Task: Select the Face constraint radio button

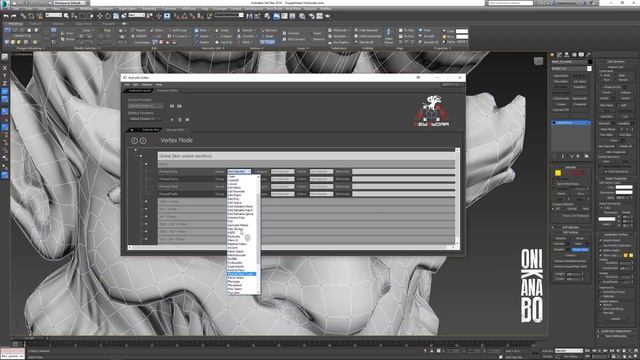Action: tap(601, 80)
